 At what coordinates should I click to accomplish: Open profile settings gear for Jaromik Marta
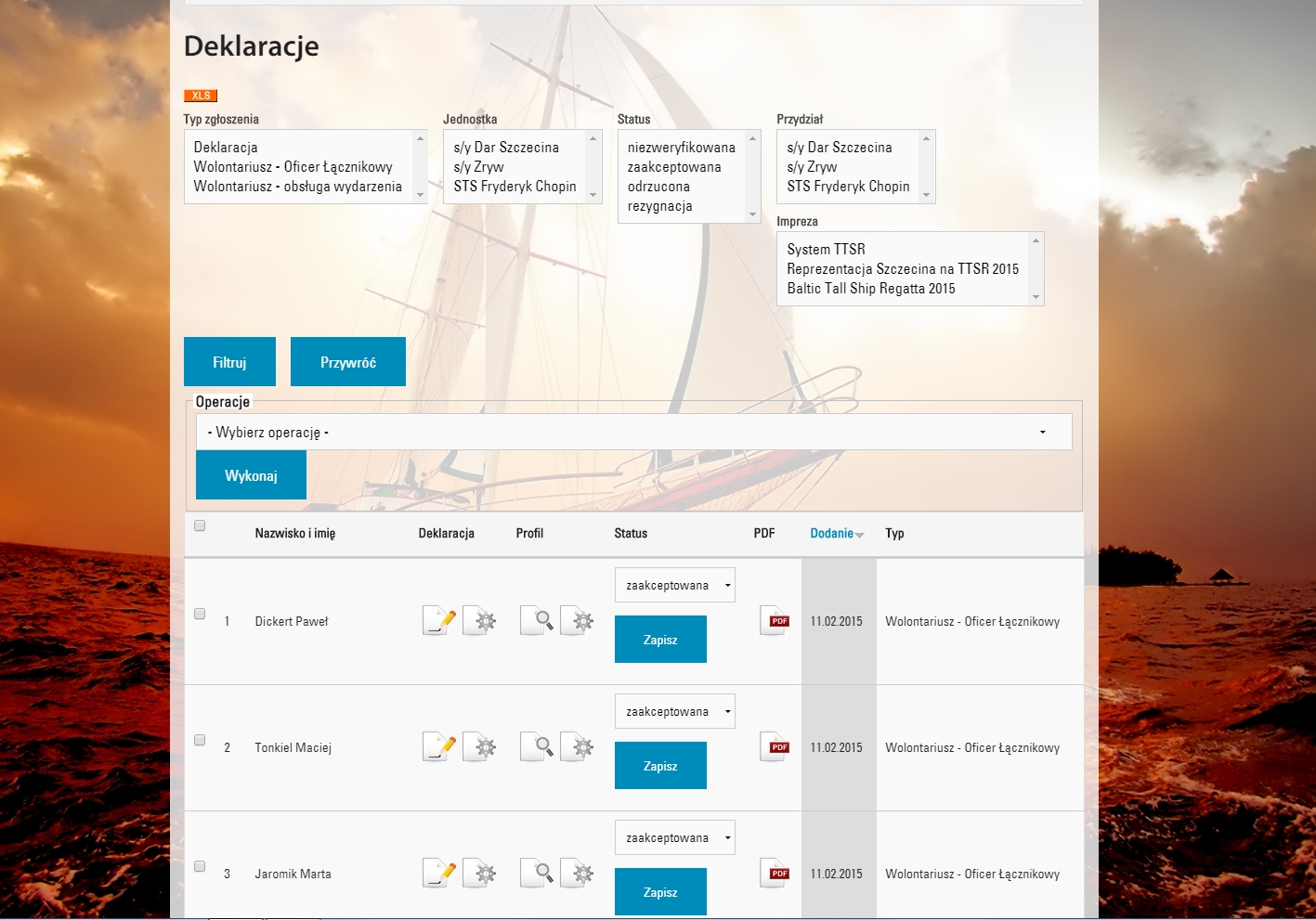578,873
